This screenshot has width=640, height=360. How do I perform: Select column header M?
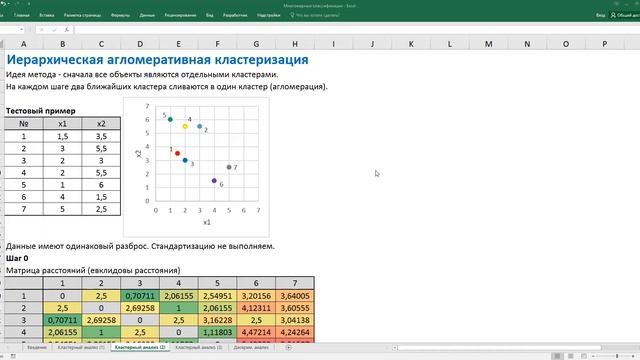(489, 44)
